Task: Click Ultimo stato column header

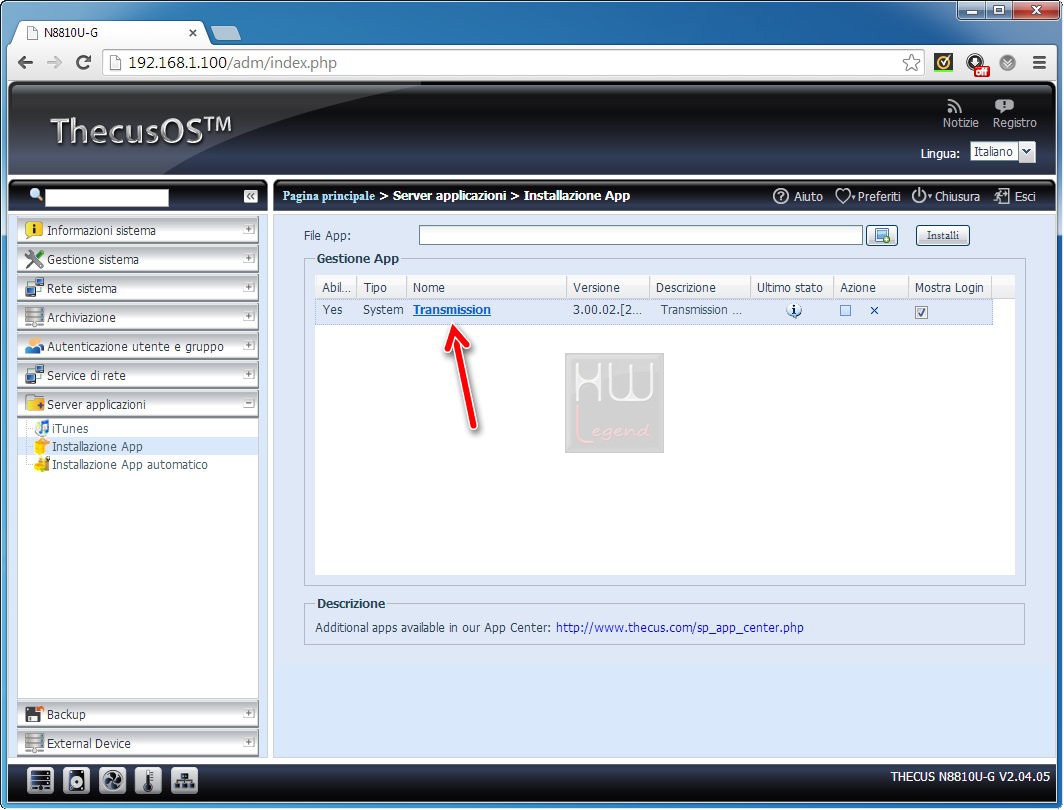Action: click(x=791, y=288)
